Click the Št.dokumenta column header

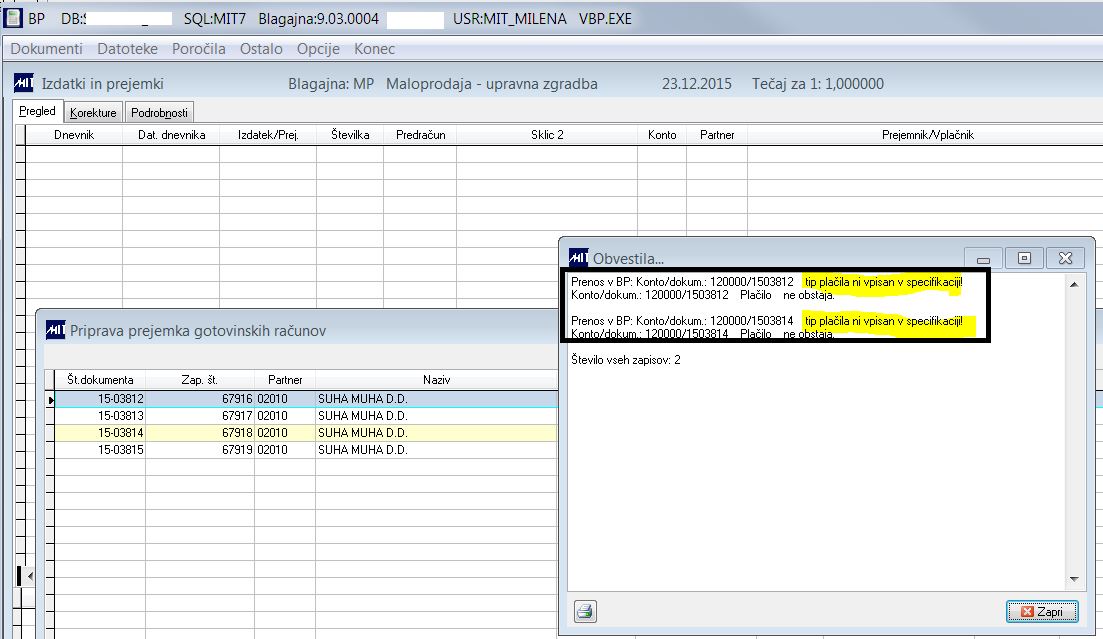(x=100, y=379)
